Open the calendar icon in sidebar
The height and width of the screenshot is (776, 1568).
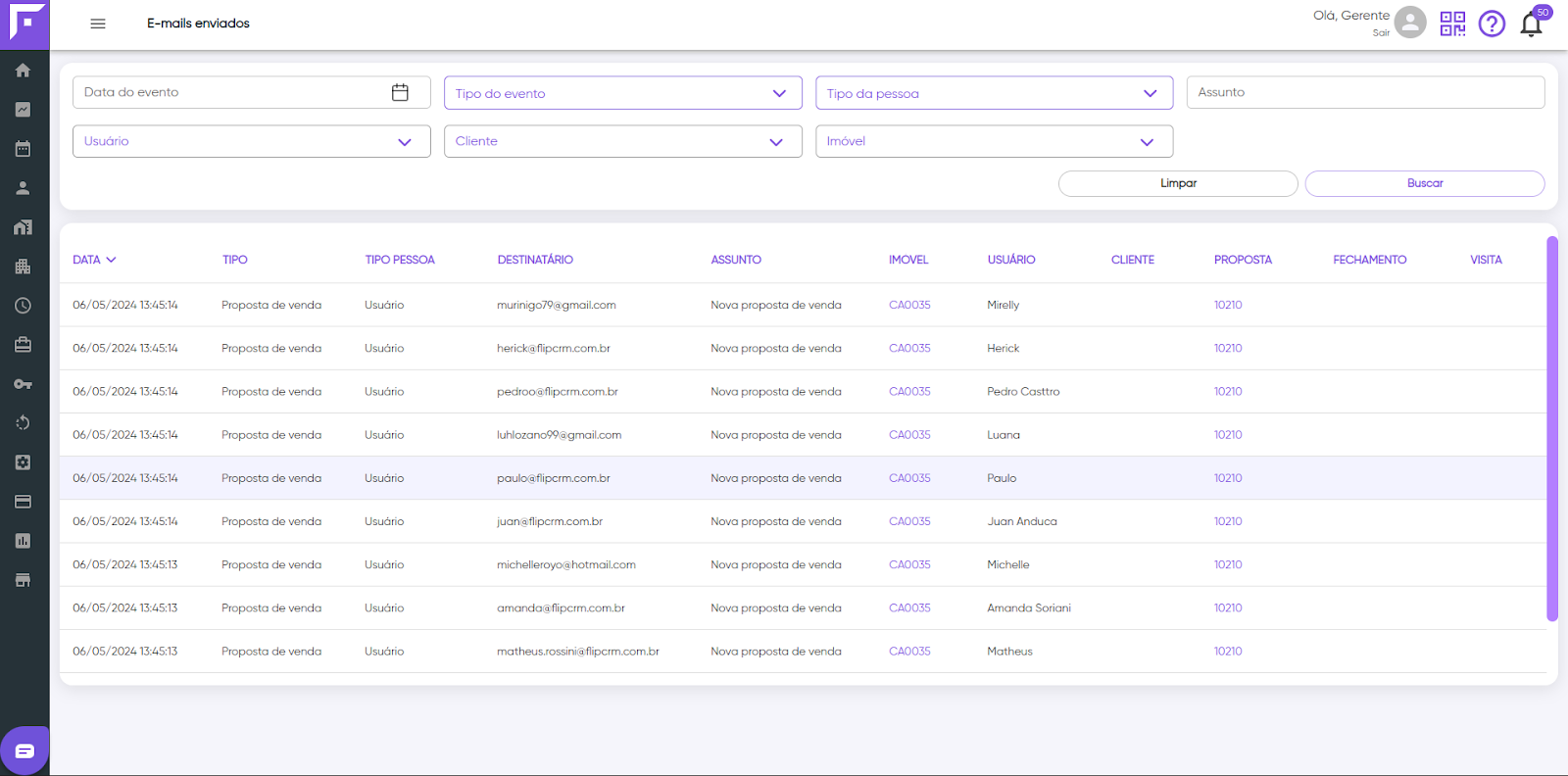click(x=23, y=149)
